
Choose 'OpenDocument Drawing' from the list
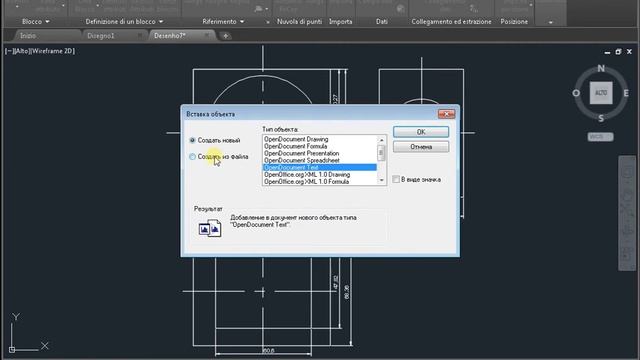[x=296, y=139]
